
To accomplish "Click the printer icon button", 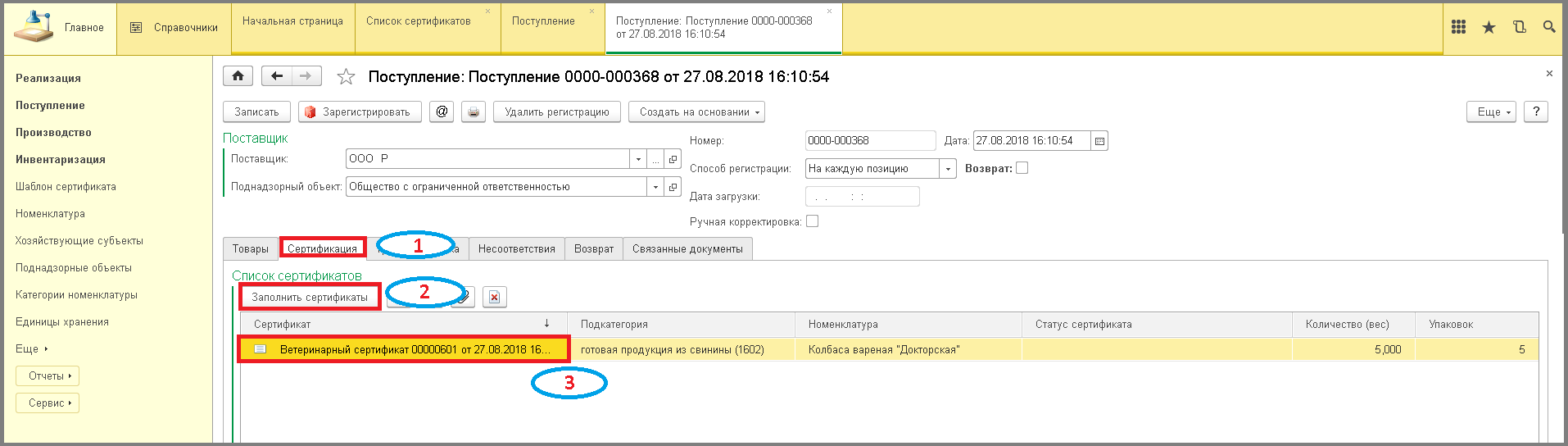I will coord(474,111).
